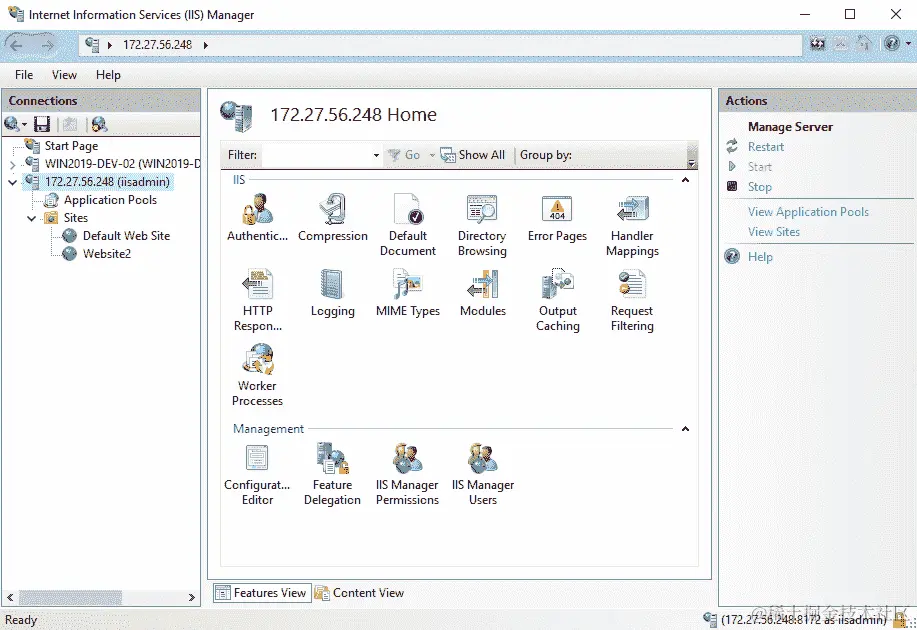Screen dimensions: 917x630
Task: Click the connect-to-site icon in Connections toolbar
Action: [x=99, y=124]
